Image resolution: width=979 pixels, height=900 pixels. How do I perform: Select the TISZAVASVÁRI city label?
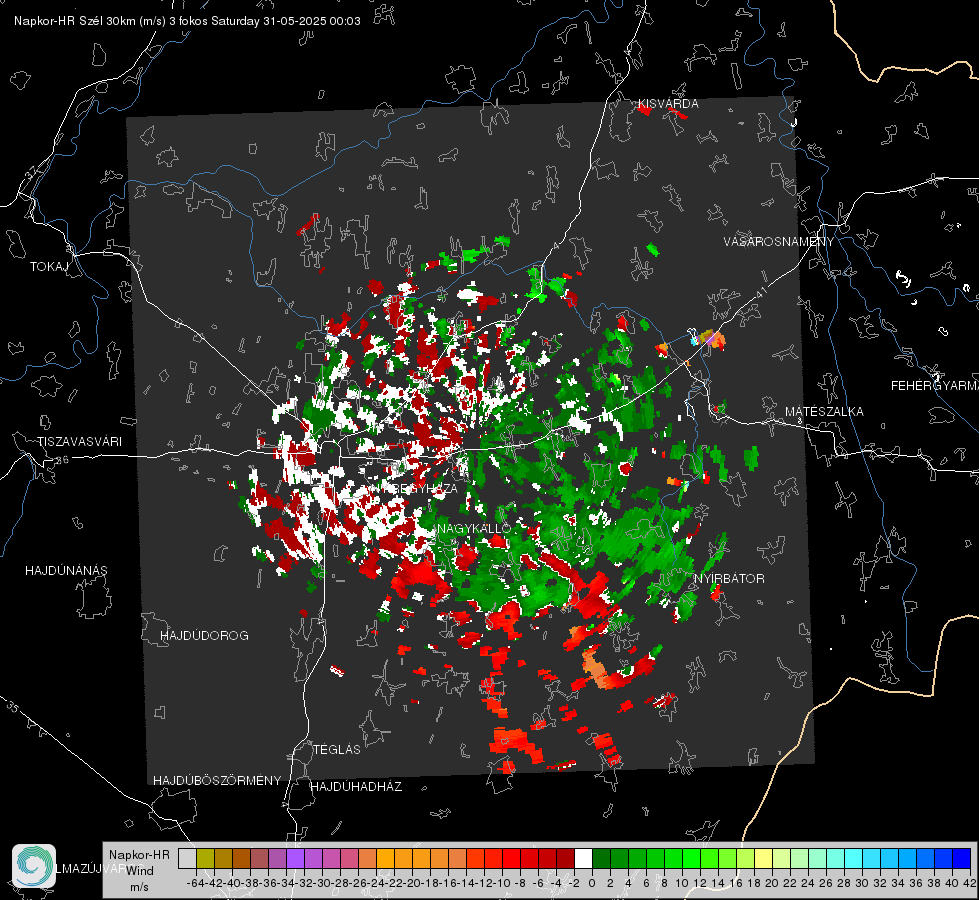click(x=79, y=442)
